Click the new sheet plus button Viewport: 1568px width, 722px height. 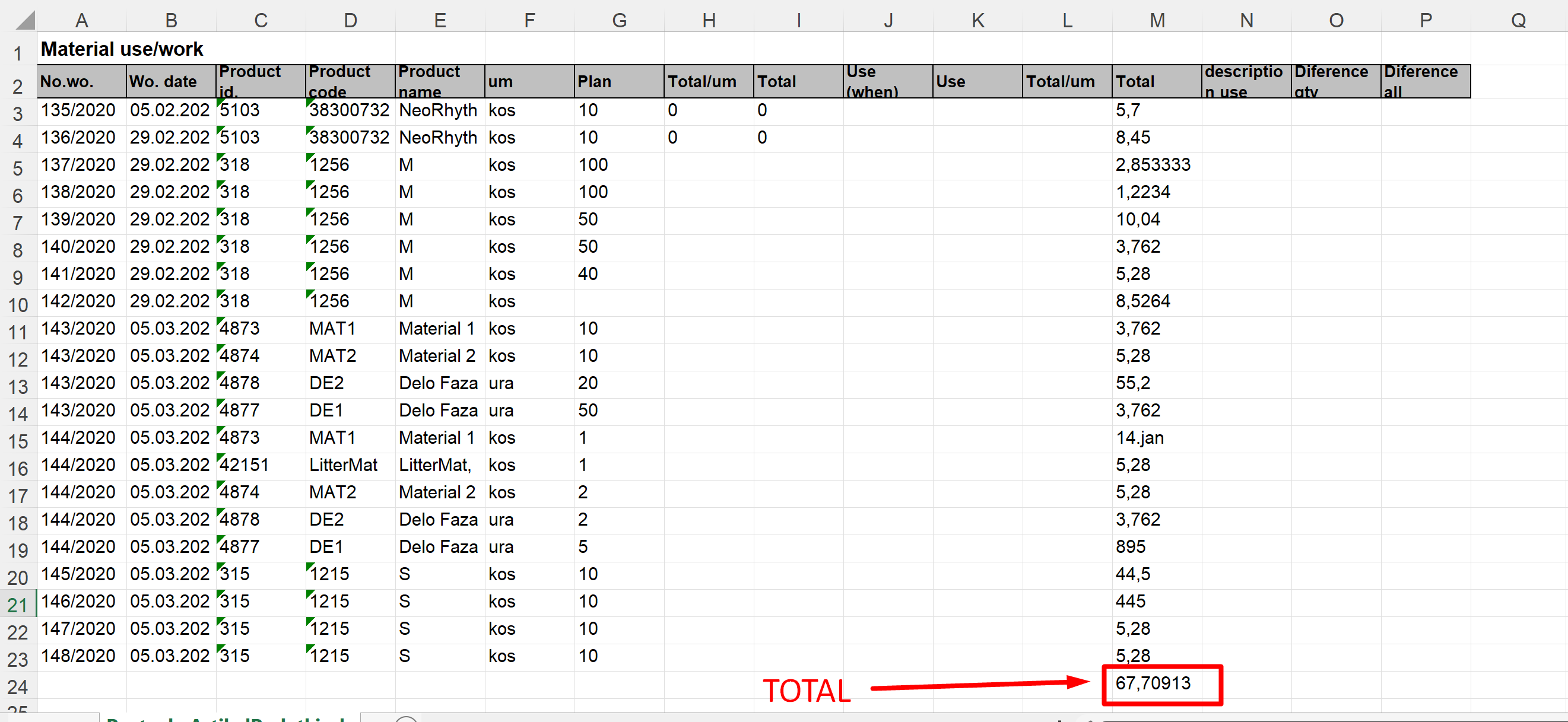(x=406, y=720)
